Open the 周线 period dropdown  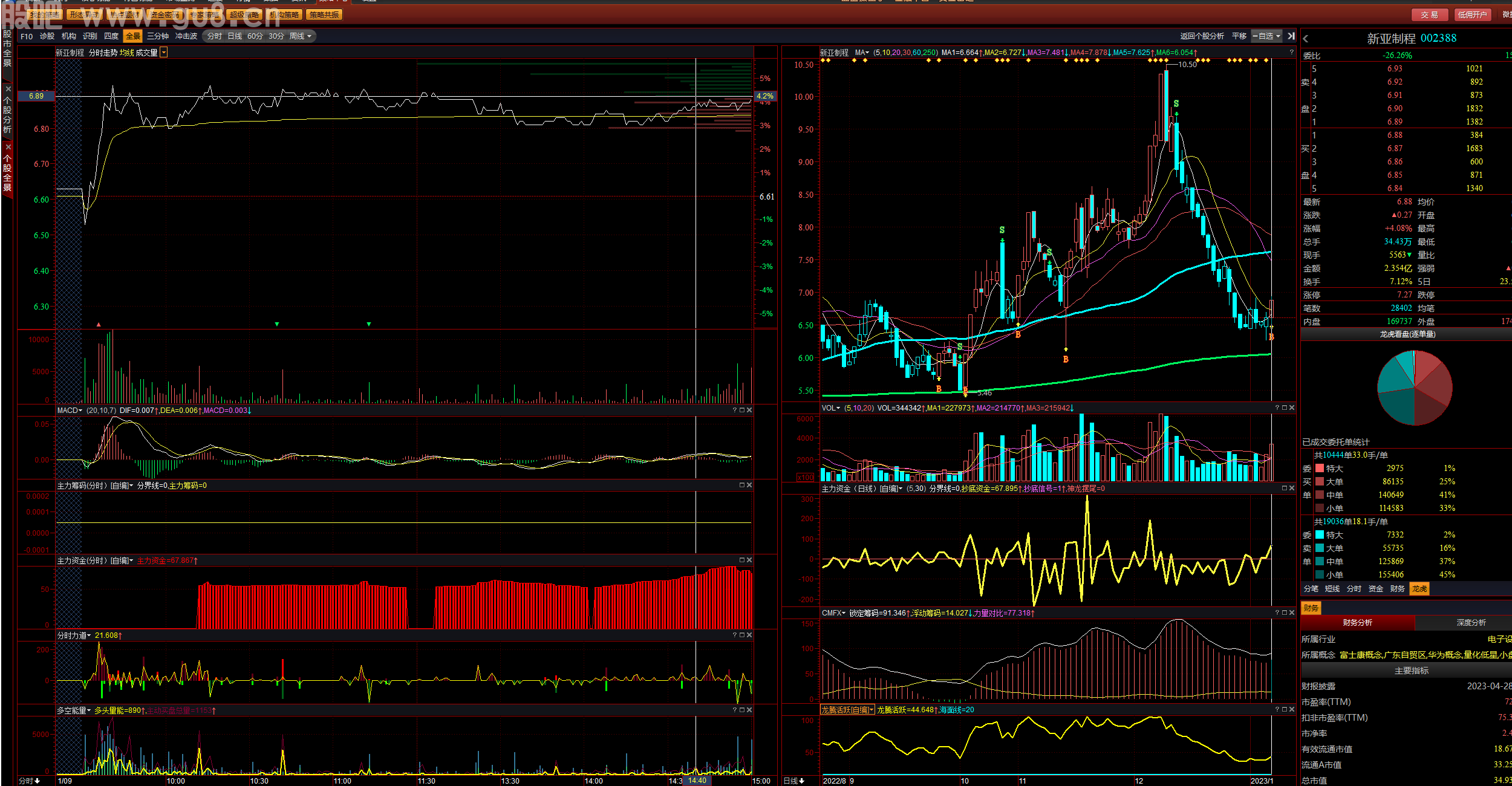click(x=301, y=36)
